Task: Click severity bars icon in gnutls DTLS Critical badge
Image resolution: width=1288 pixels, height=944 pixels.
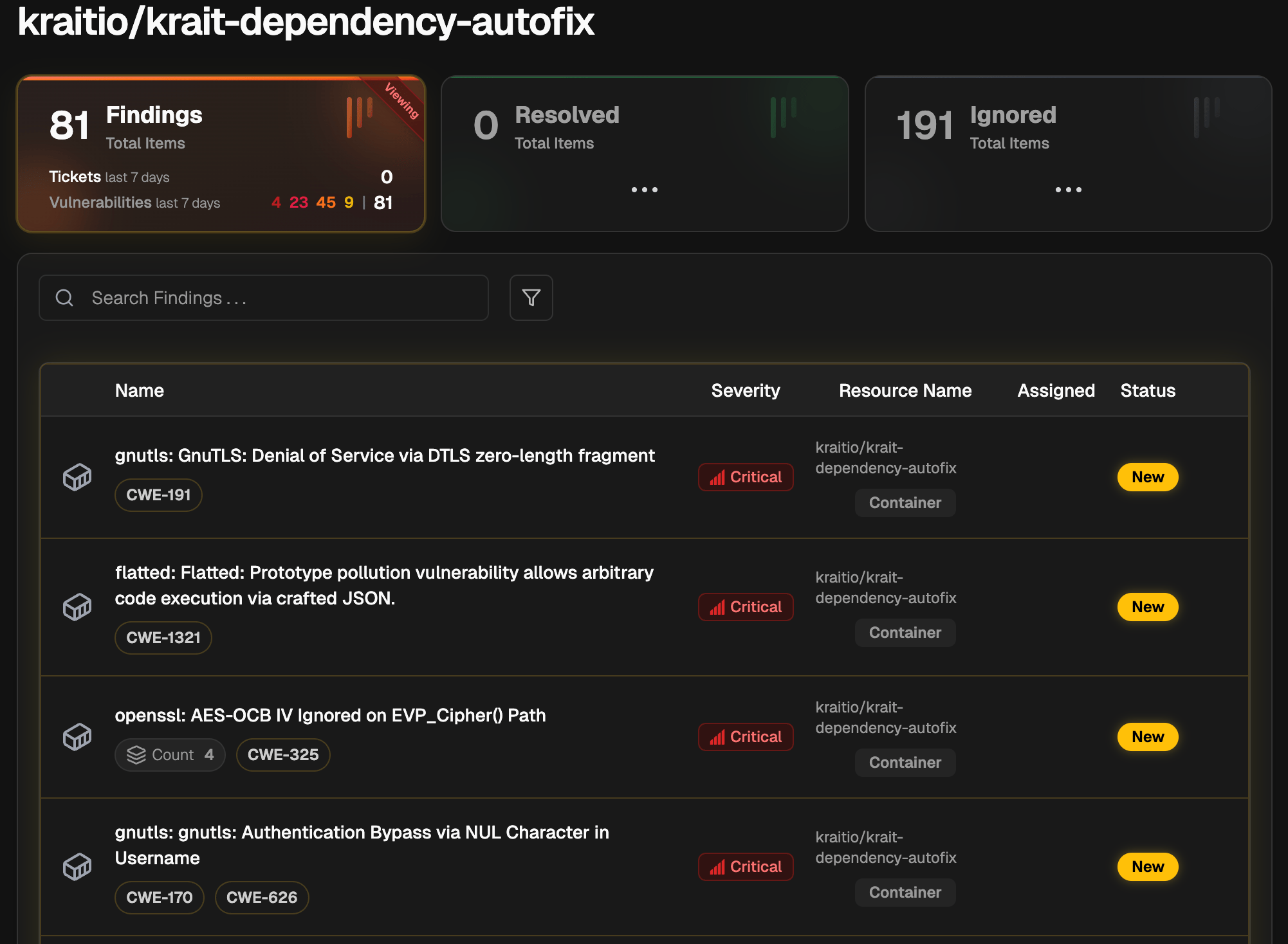Action: coord(717,478)
